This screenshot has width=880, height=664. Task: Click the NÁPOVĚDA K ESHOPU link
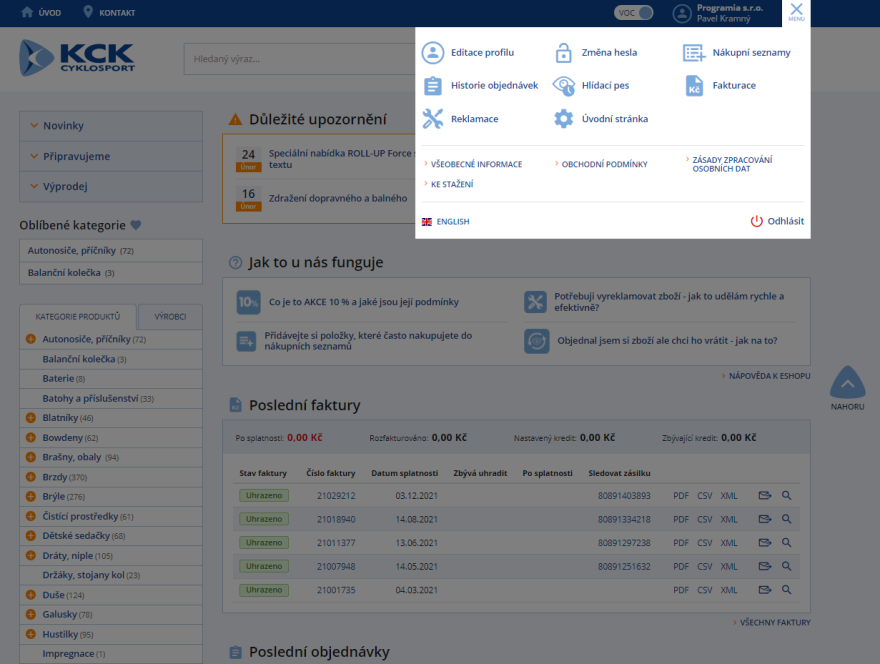tap(769, 376)
